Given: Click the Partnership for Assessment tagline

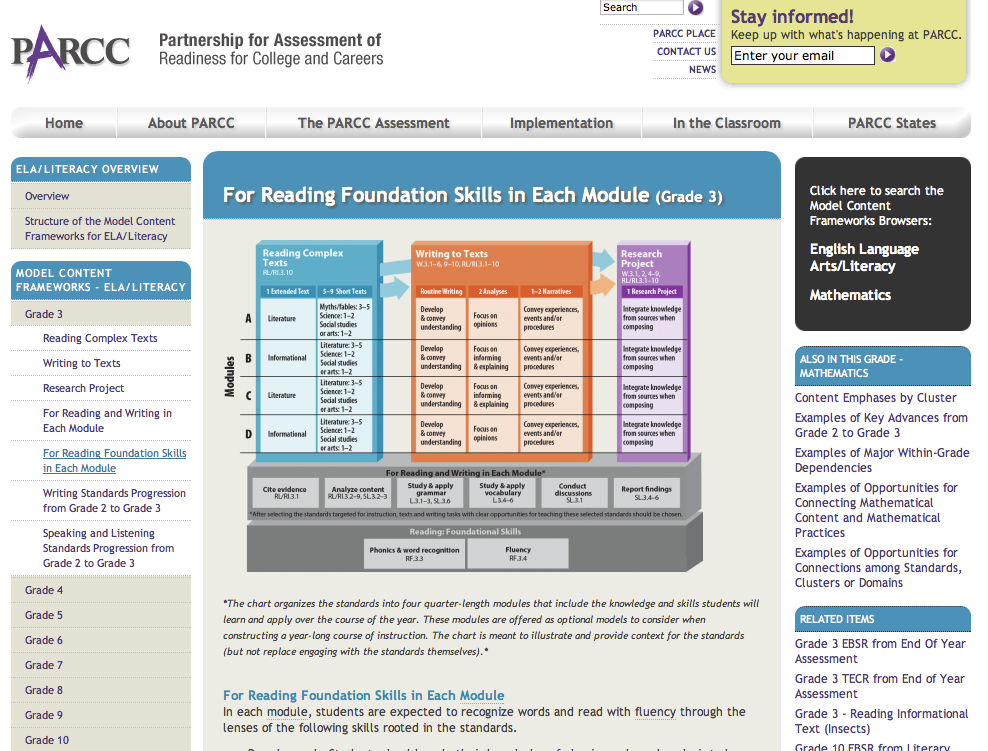Looking at the screenshot, I should pos(271,49).
